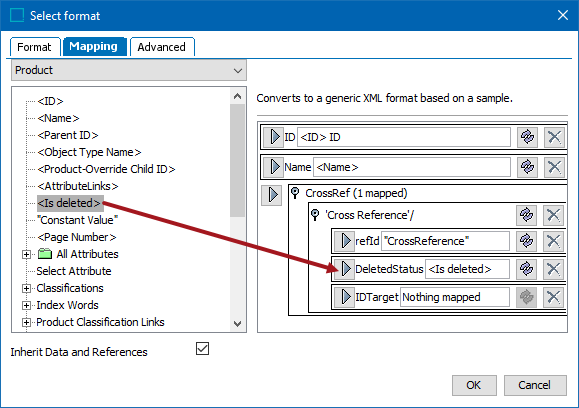Expand the Classifications tree node
The width and height of the screenshot is (579, 408).
[x=26, y=288]
